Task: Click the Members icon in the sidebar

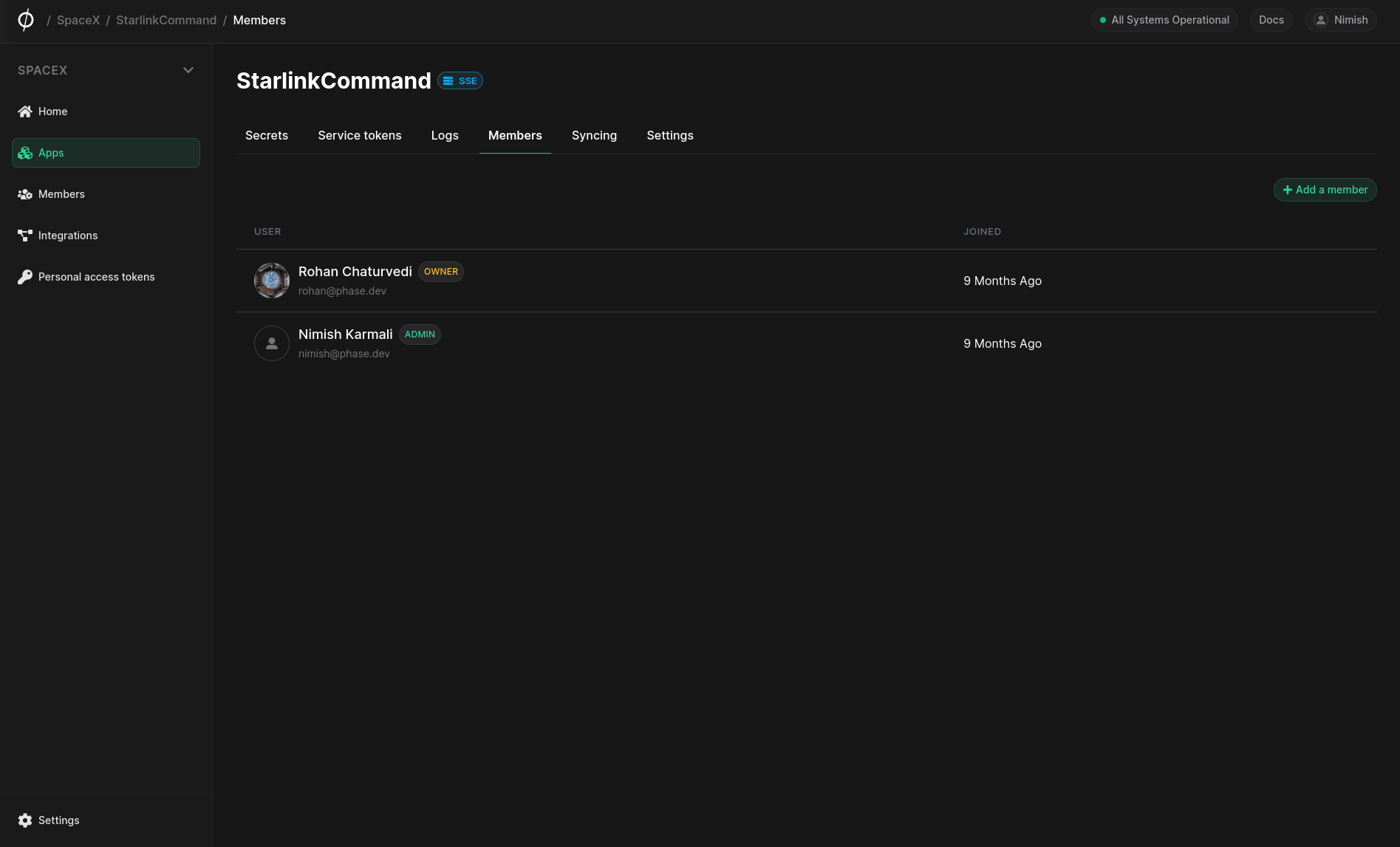Action: 24,193
